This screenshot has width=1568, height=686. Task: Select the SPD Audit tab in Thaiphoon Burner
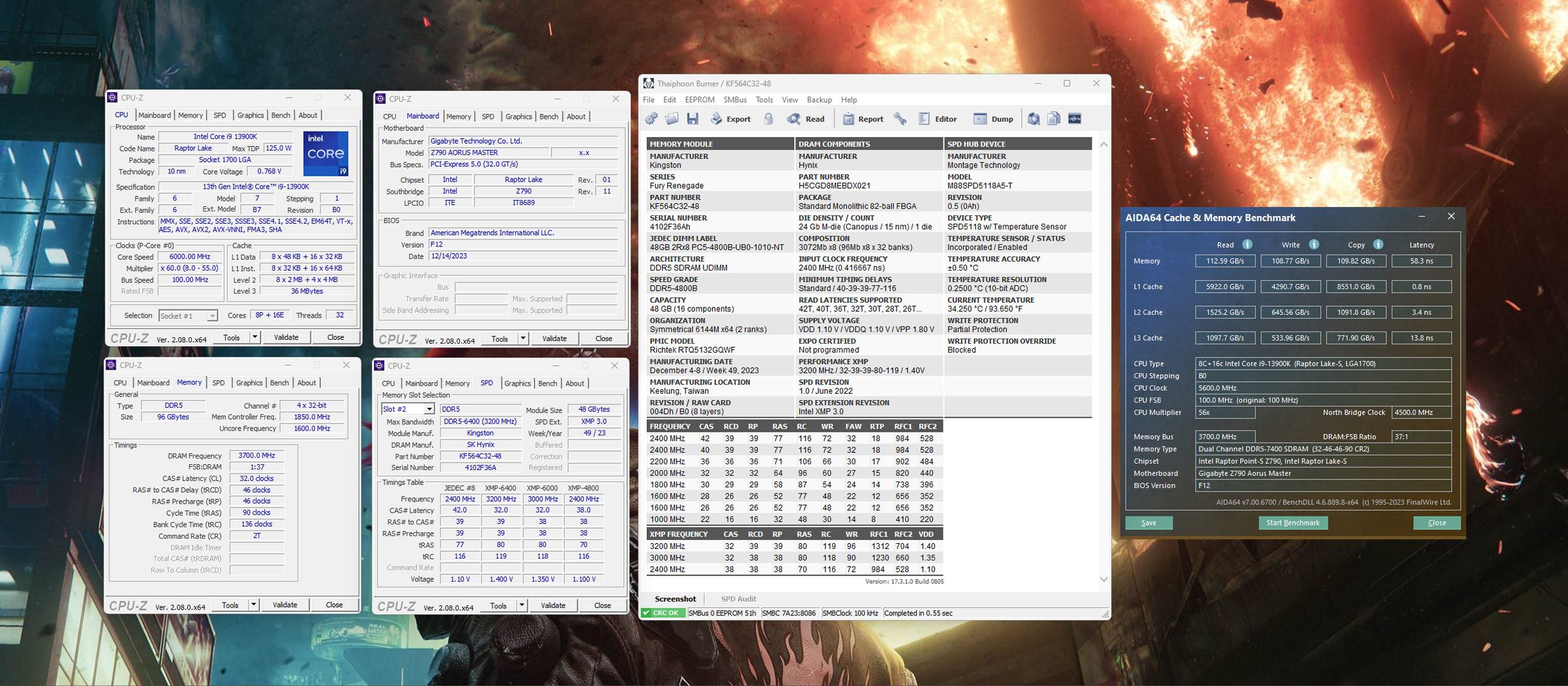tap(738, 598)
